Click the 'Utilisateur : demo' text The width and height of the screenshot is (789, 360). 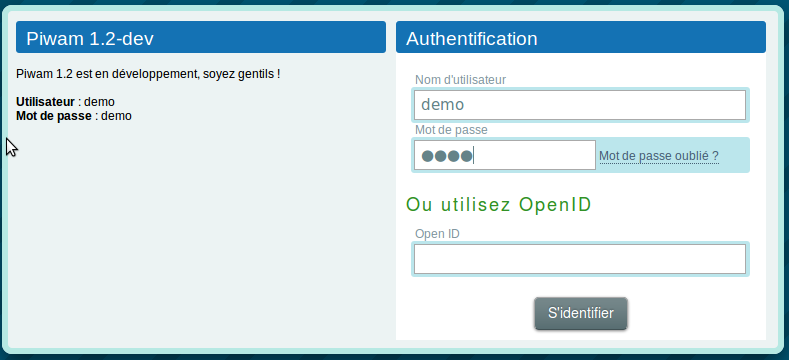(65, 102)
